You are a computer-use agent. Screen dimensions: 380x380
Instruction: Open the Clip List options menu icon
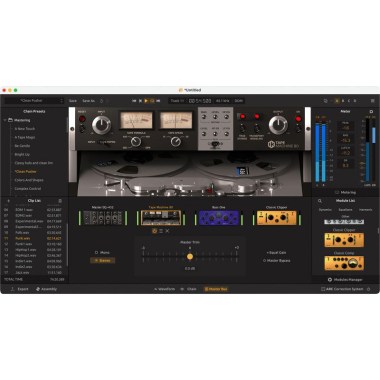60,201
